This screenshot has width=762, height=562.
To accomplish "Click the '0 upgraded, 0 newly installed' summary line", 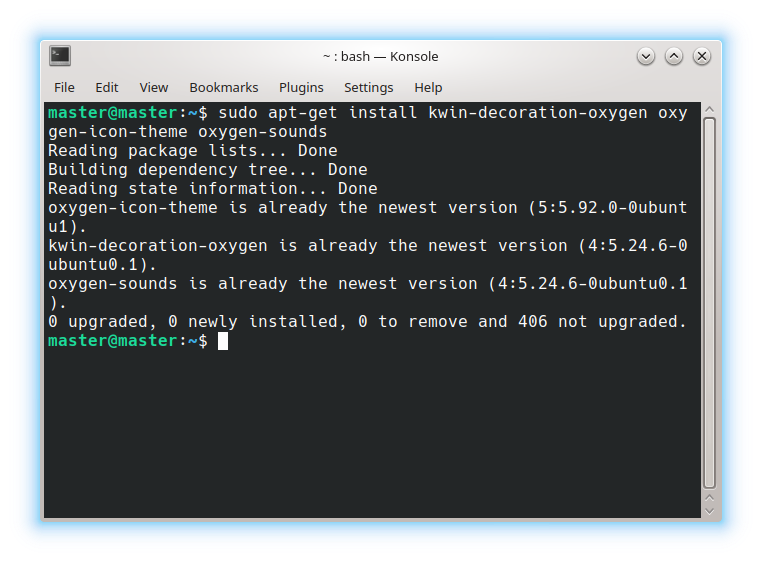I will coord(367,321).
